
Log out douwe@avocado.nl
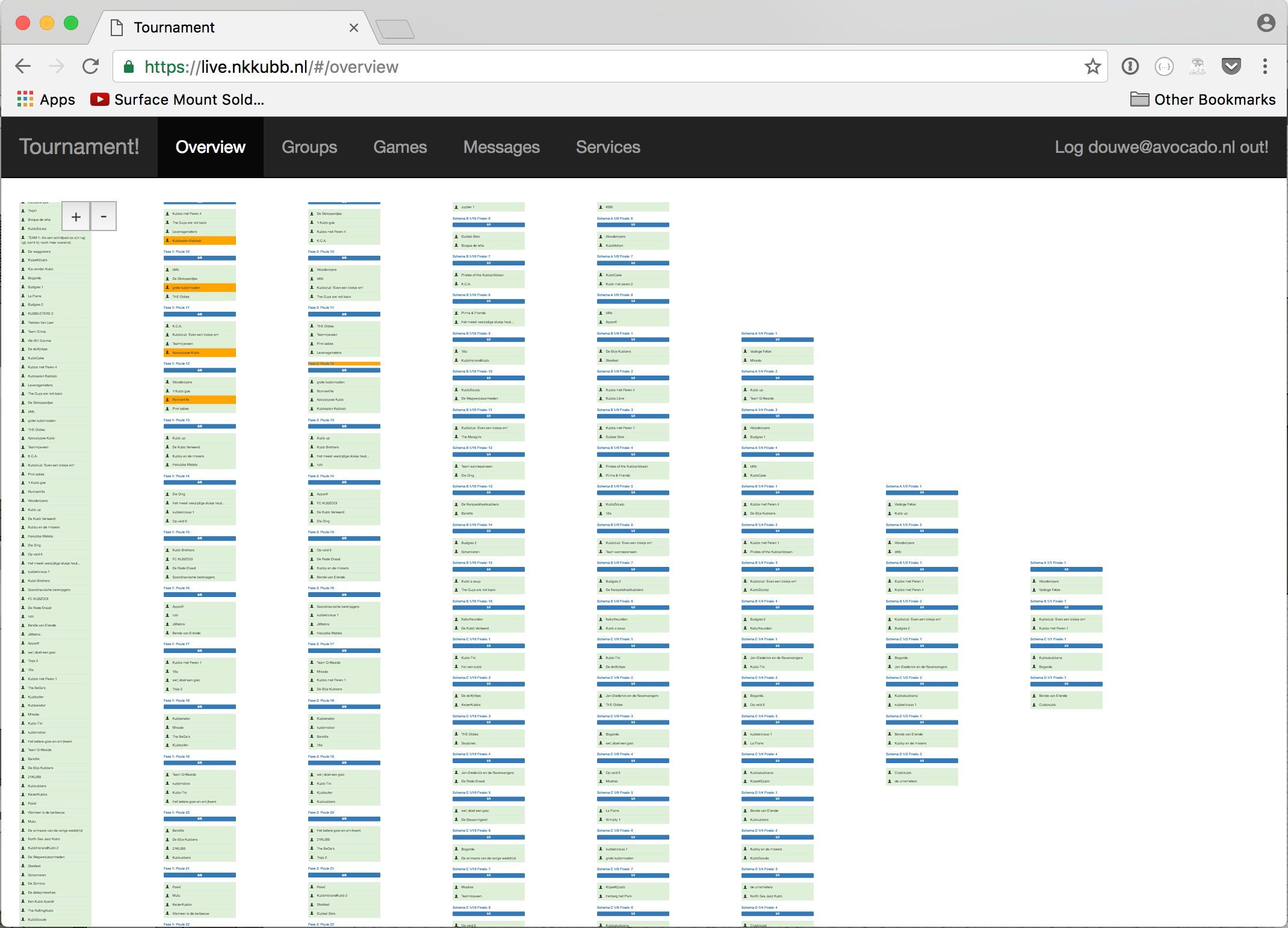[x=1162, y=147]
